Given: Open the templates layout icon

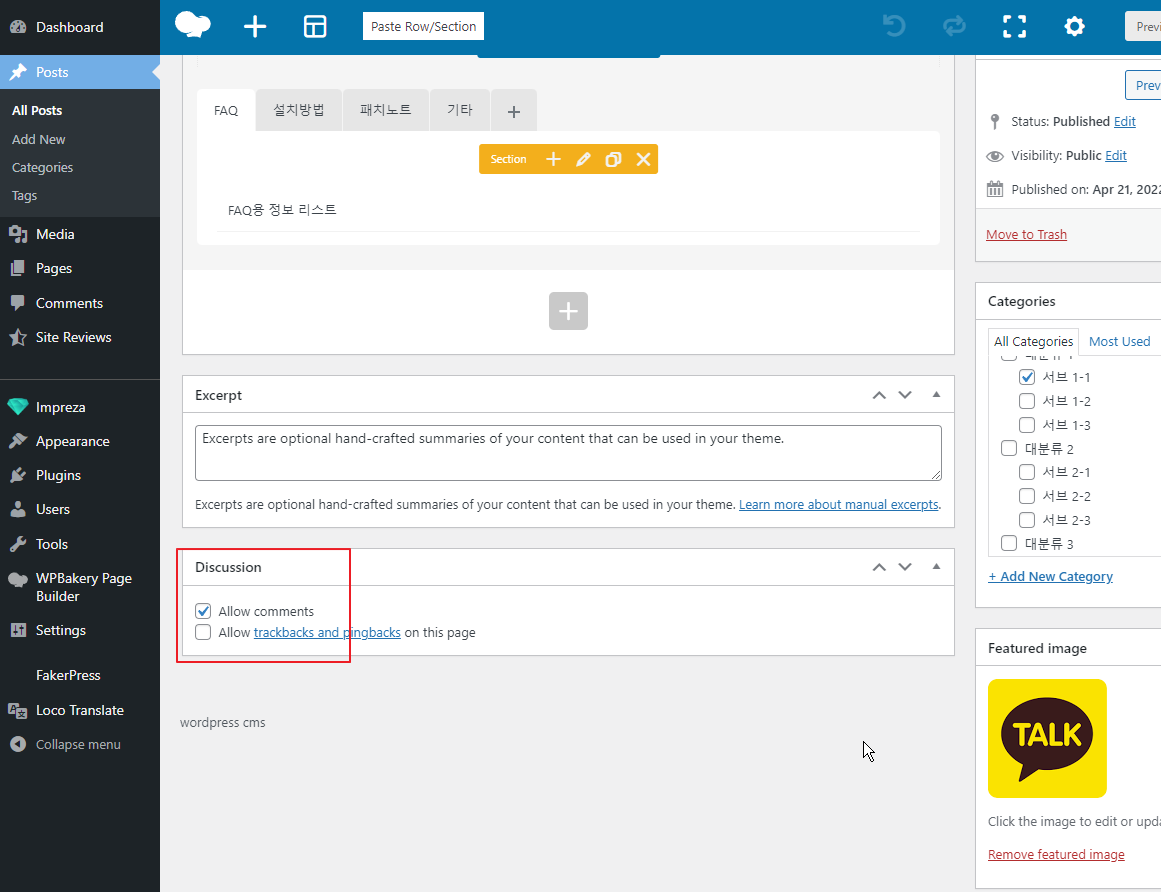Looking at the screenshot, I should pos(315,27).
